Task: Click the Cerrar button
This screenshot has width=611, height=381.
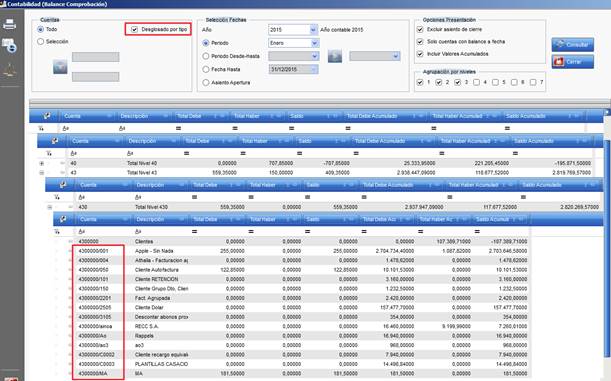Action: pos(572,62)
